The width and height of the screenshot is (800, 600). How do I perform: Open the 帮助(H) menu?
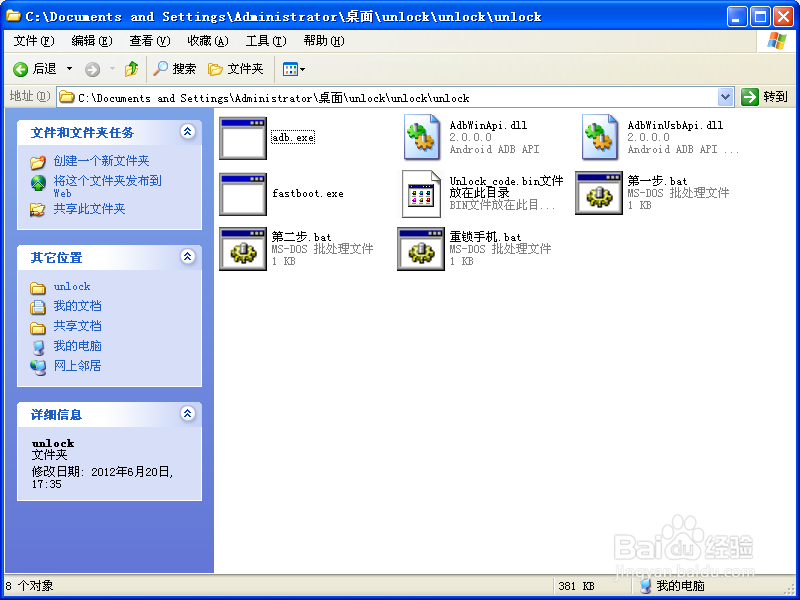[324, 41]
